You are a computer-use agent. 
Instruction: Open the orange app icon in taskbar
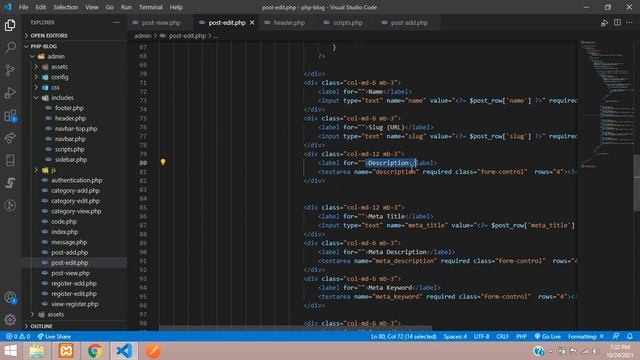[153, 351]
